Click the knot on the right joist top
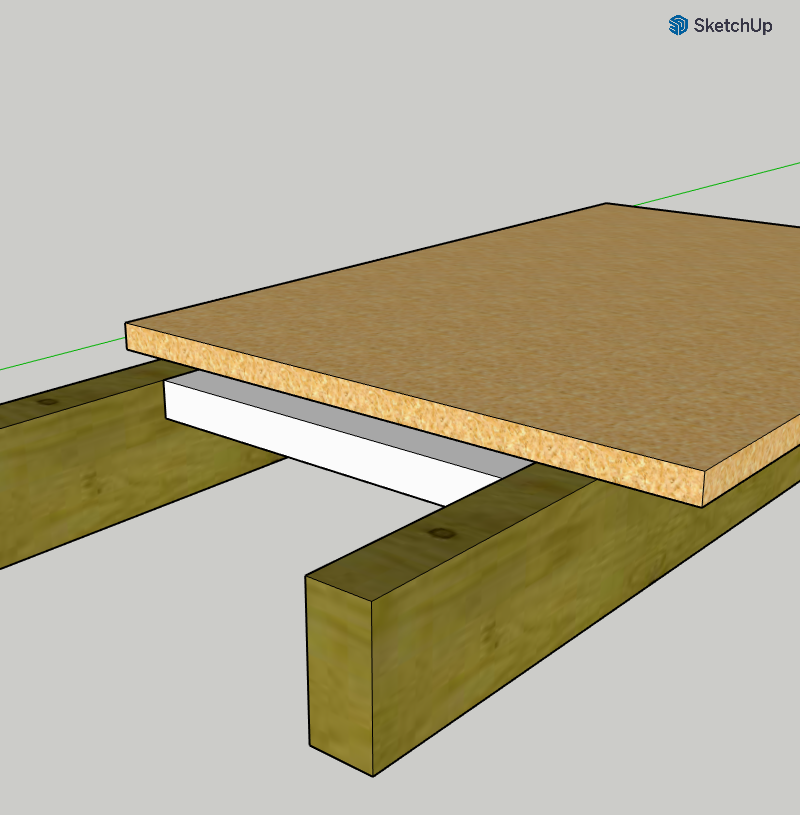This screenshot has width=800, height=815. point(437,533)
